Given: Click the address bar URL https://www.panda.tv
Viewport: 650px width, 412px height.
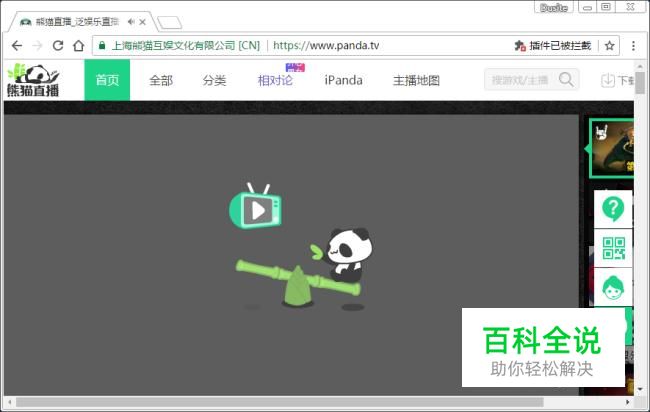Looking at the screenshot, I should coord(326,46).
